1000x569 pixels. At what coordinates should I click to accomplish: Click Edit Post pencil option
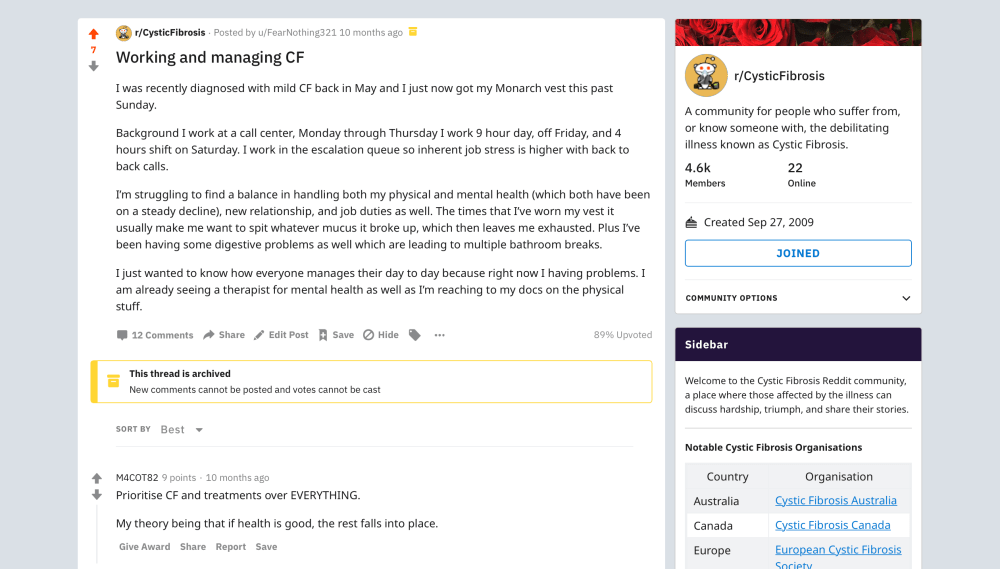(281, 335)
